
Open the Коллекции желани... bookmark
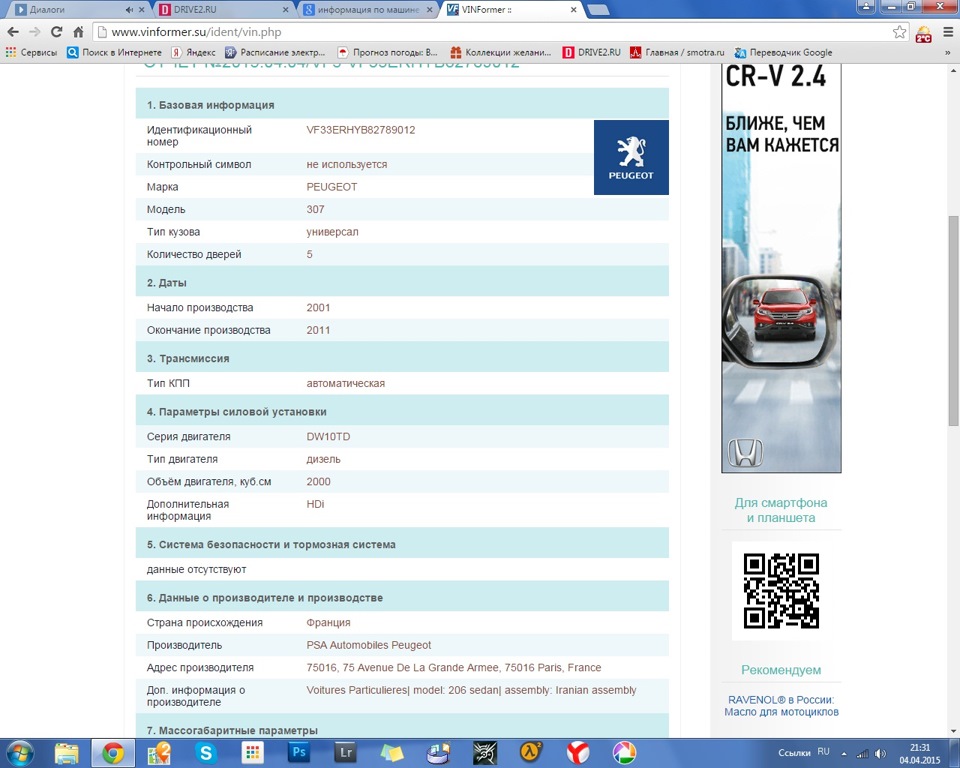(500, 53)
